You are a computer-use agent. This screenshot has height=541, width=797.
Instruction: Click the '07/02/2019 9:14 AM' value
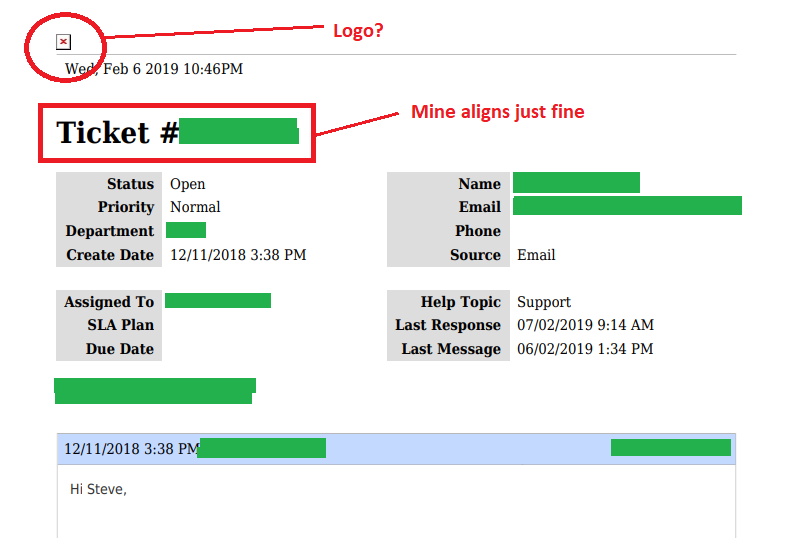pos(585,325)
